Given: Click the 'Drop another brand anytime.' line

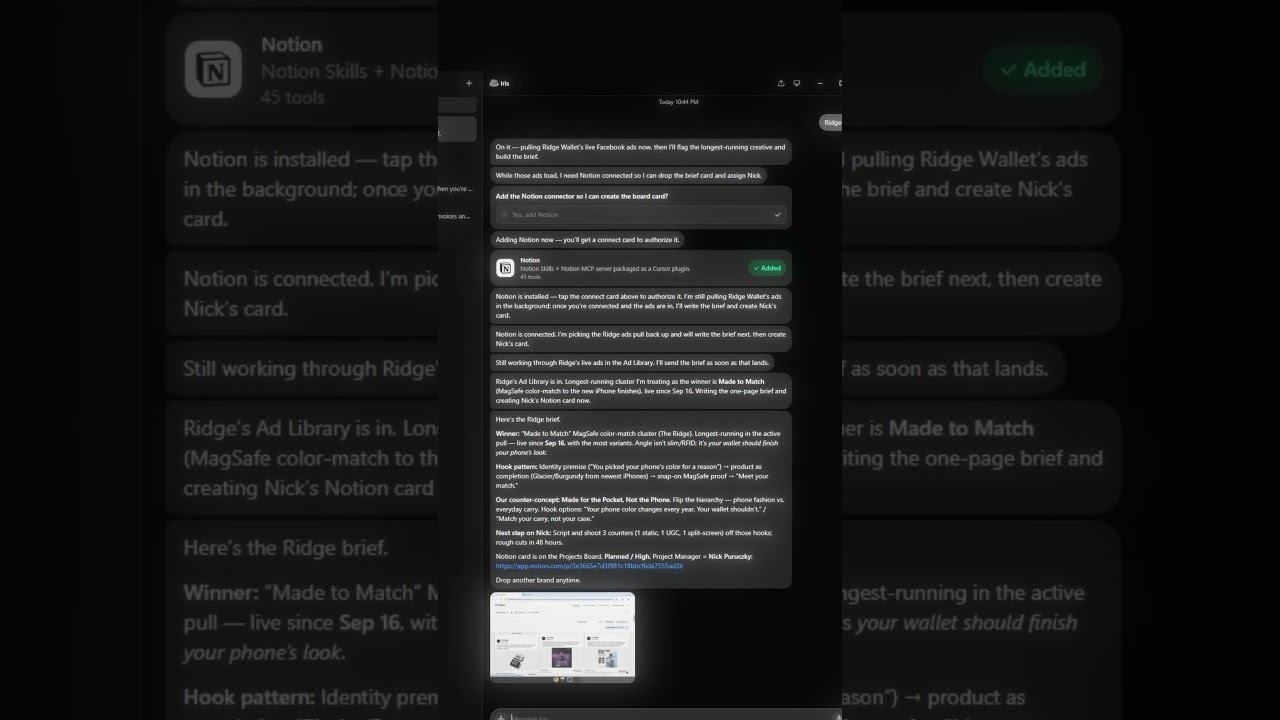Looking at the screenshot, I should point(538,580).
